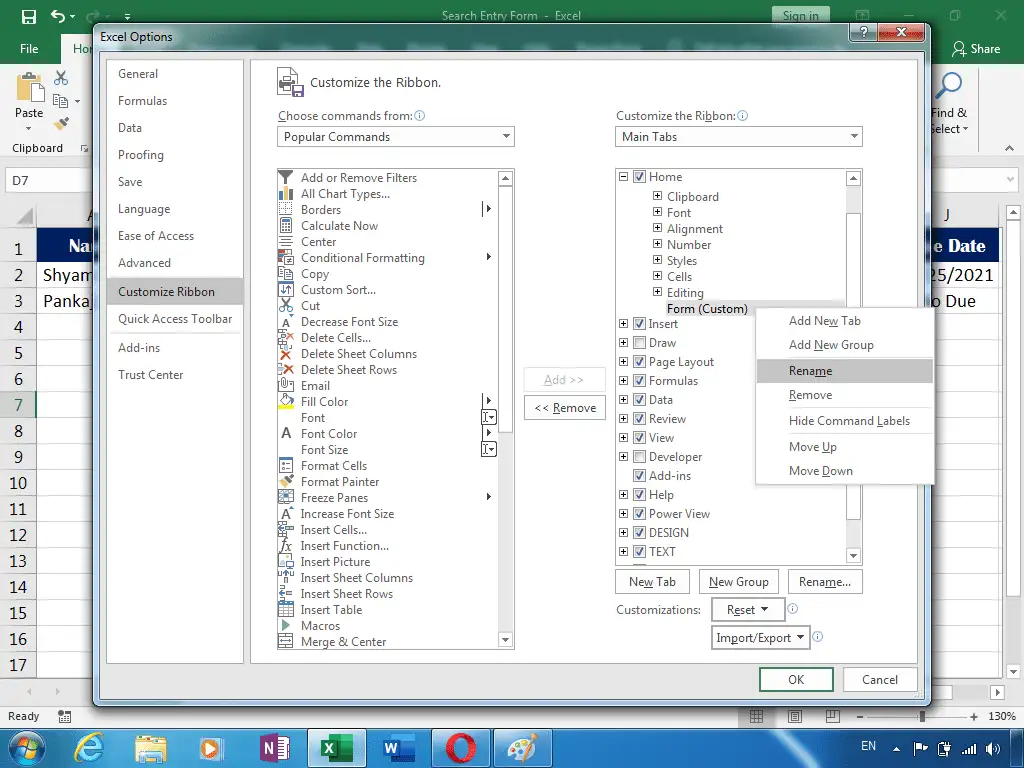Click the Undo arrow in Excel title bar
The height and width of the screenshot is (768, 1024).
pos(57,16)
